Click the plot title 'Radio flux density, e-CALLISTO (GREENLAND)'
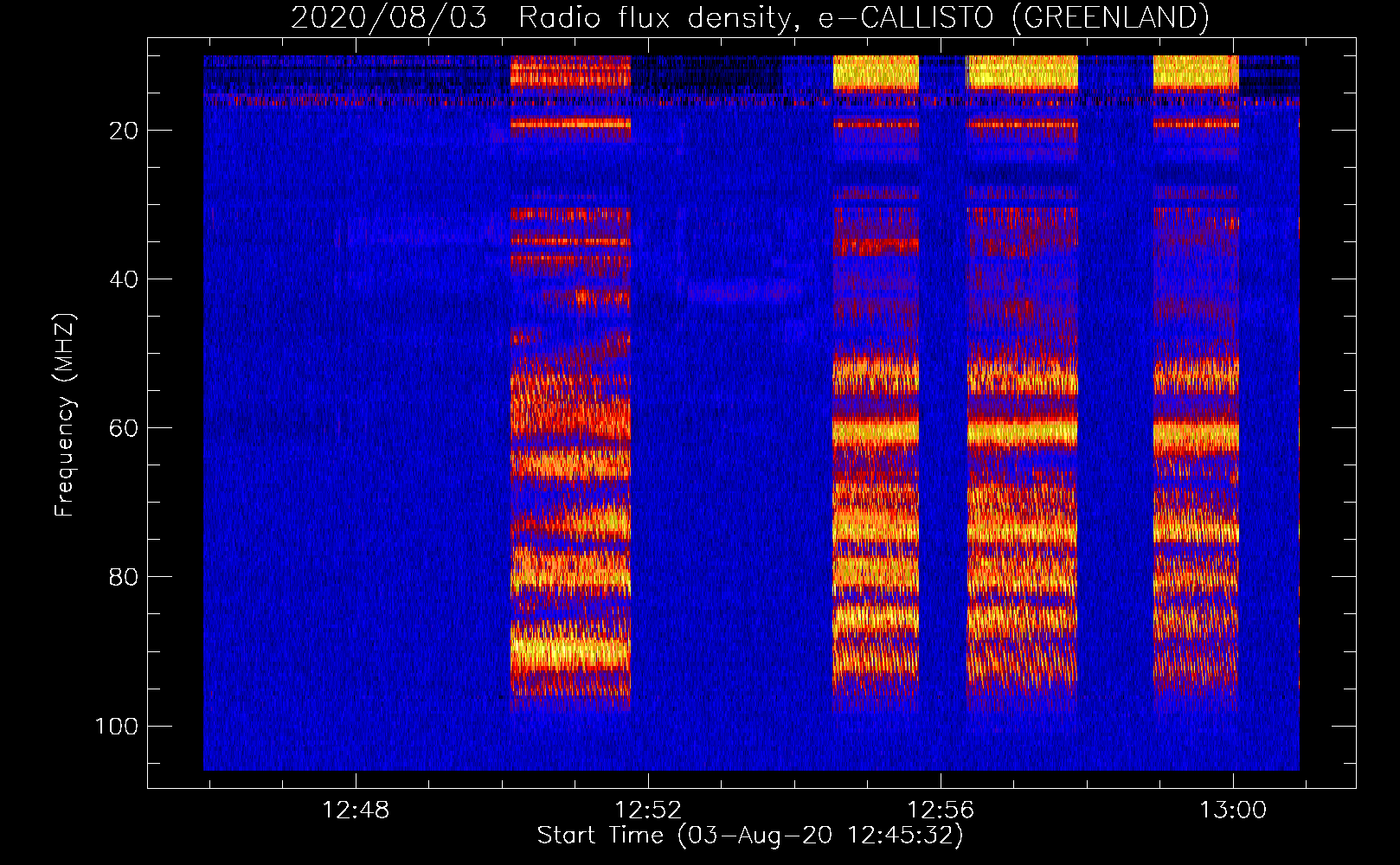This screenshot has height=865, width=1400. tap(864, 18)
